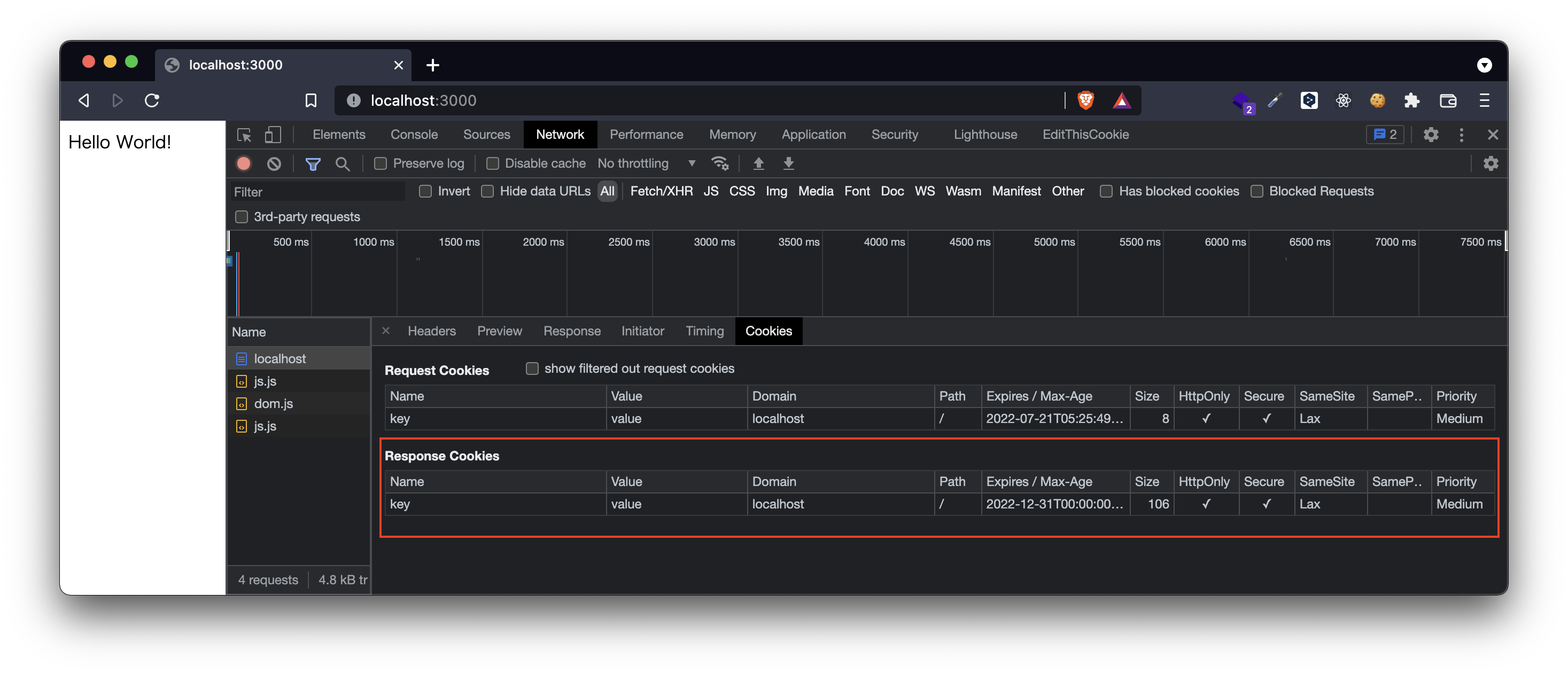This screenshot has width=1568, height=674.
Task: Enable Preserve log checkbox
Action: point(381,163)
